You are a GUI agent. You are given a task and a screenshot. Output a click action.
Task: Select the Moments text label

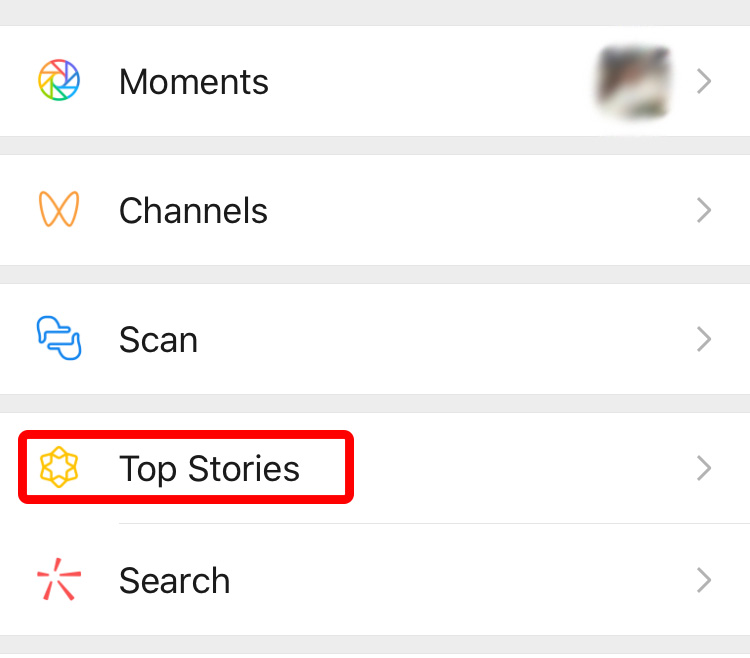pyautogui.click(x=194, y=82)
